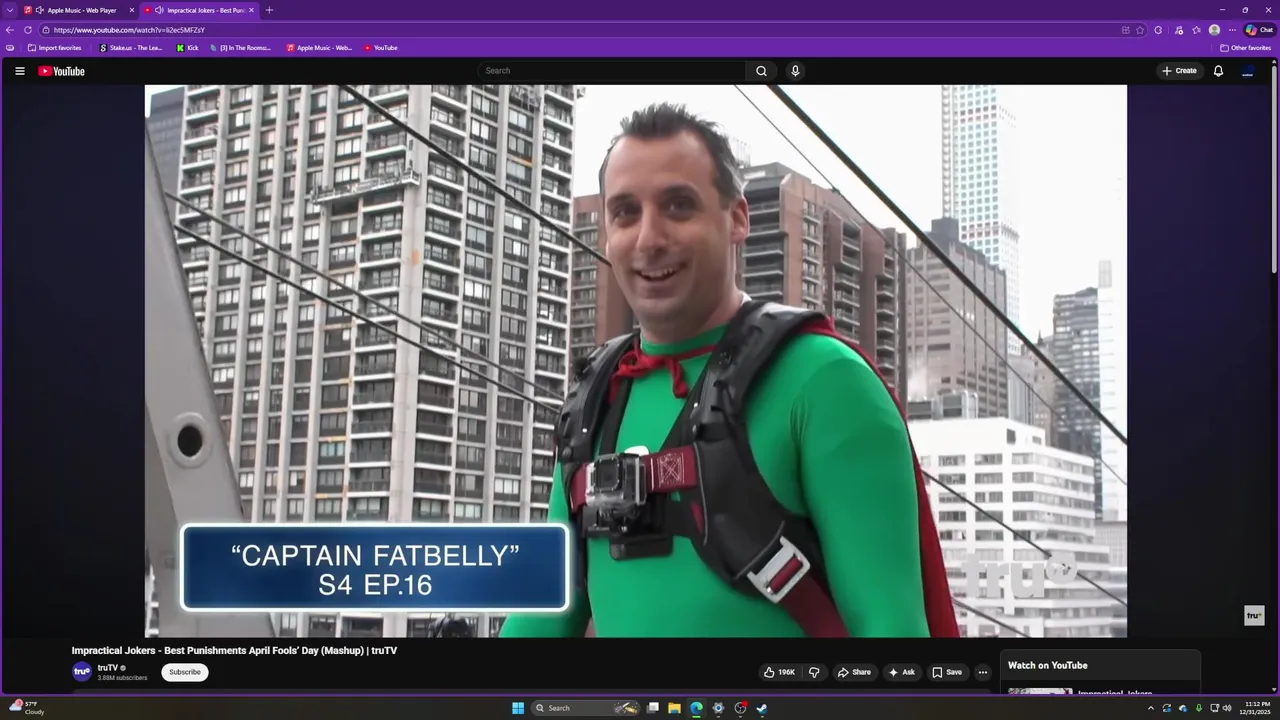Click the video title text

click(234, 651)
